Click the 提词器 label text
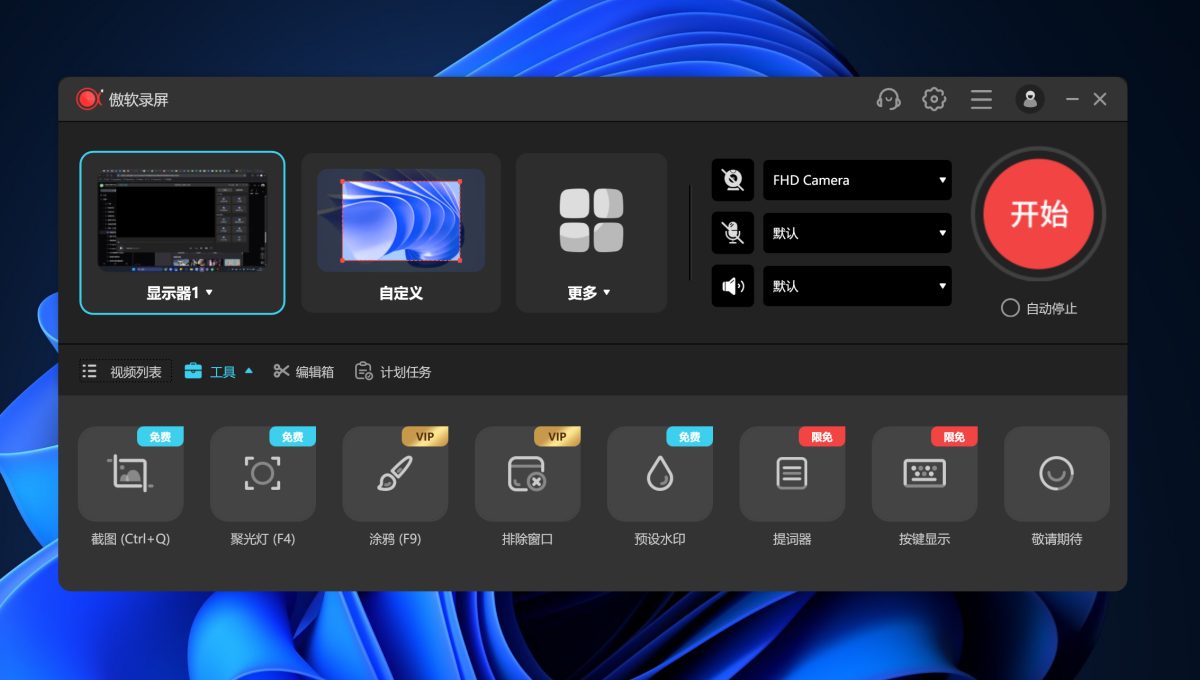Viewport: 1200px width, 680px height. pyautogui.click(x=792, y=539)
